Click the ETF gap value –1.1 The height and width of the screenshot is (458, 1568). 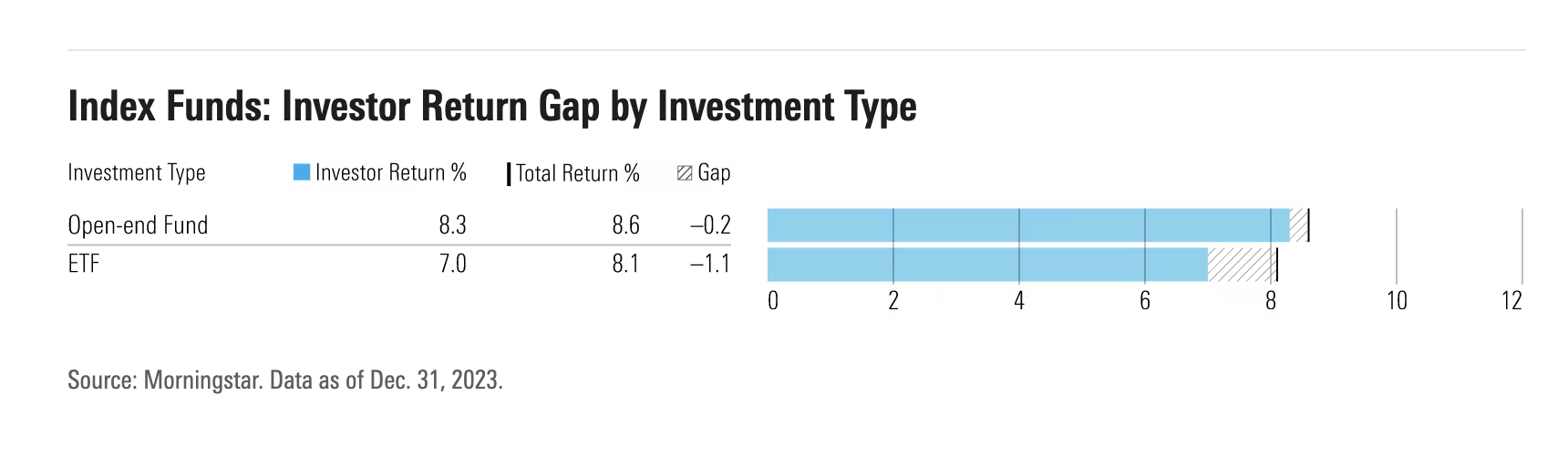[x=710, y=265]
